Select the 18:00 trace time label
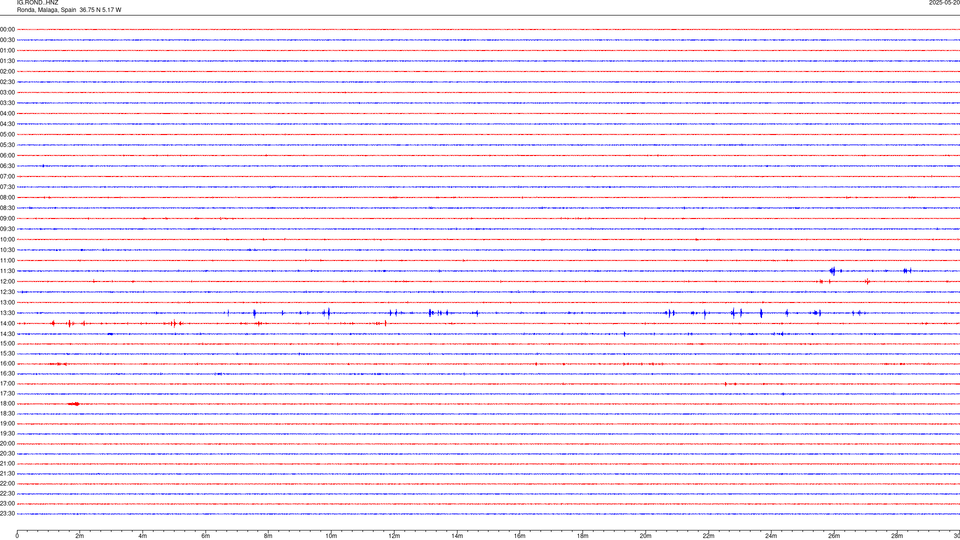 coord(7,404)
